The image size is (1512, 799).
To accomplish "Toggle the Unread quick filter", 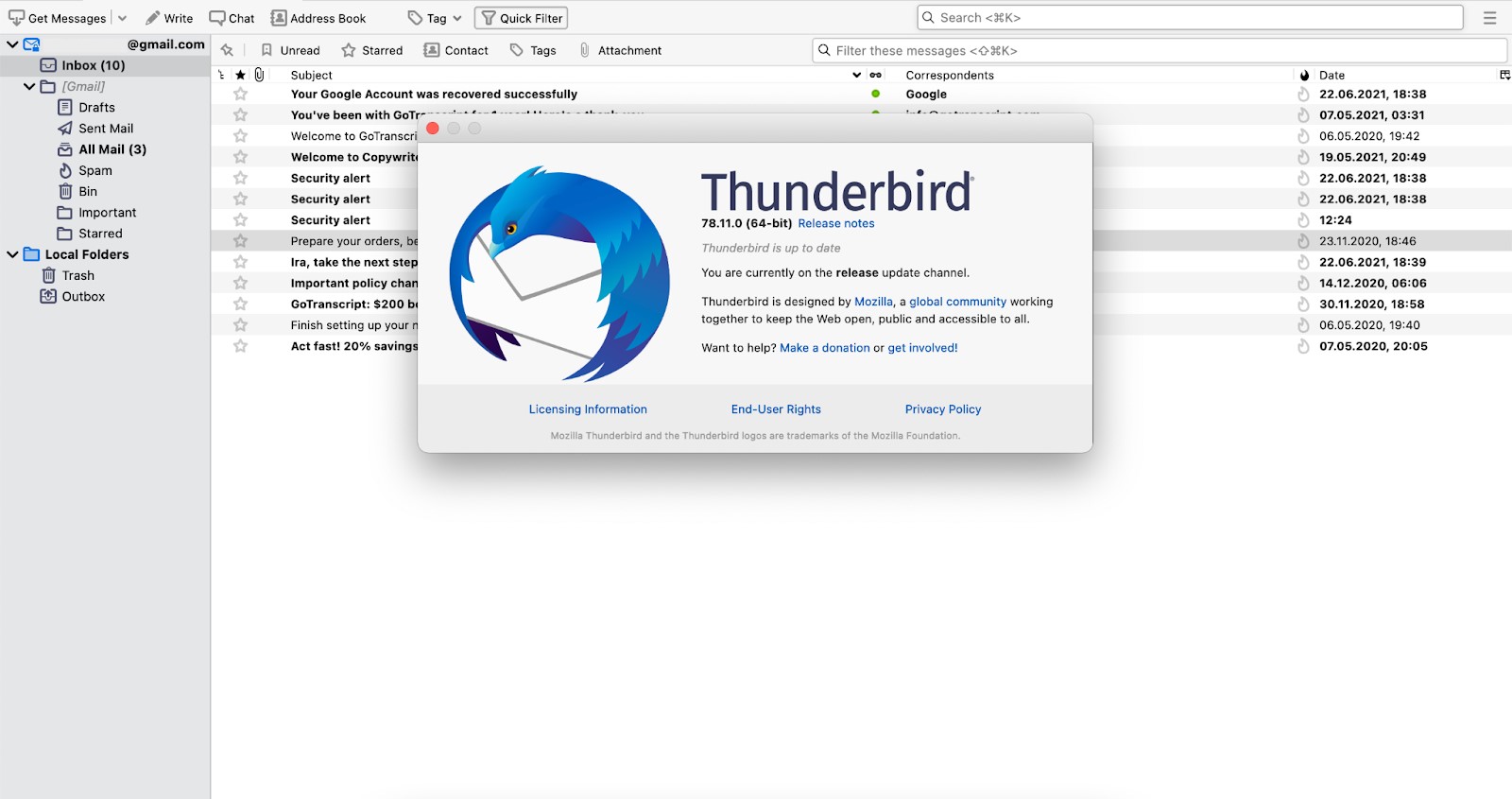I will (290, 50).
